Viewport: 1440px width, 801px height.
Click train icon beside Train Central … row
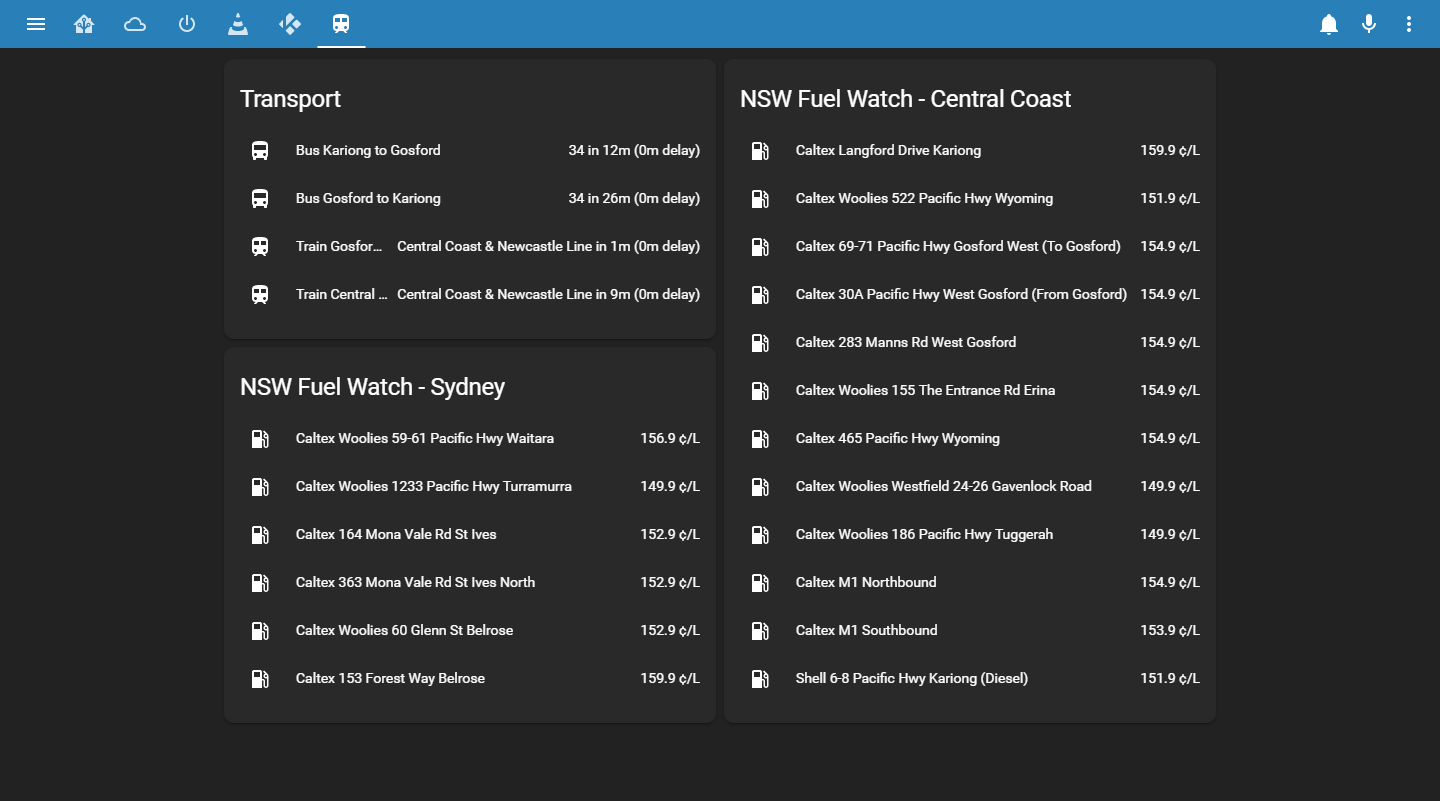(x=260, y=295)
